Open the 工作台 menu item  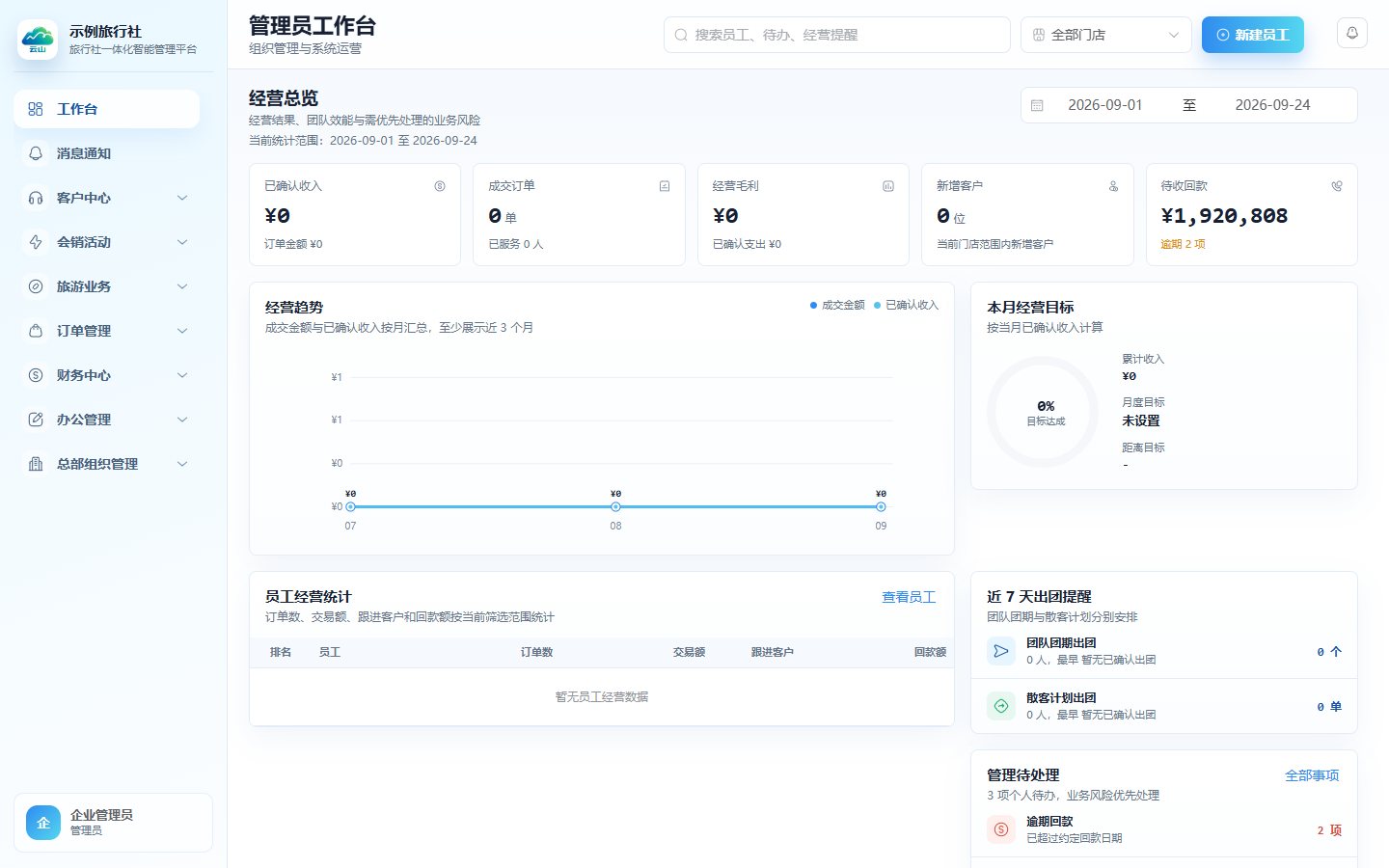[x=107, y=109]
